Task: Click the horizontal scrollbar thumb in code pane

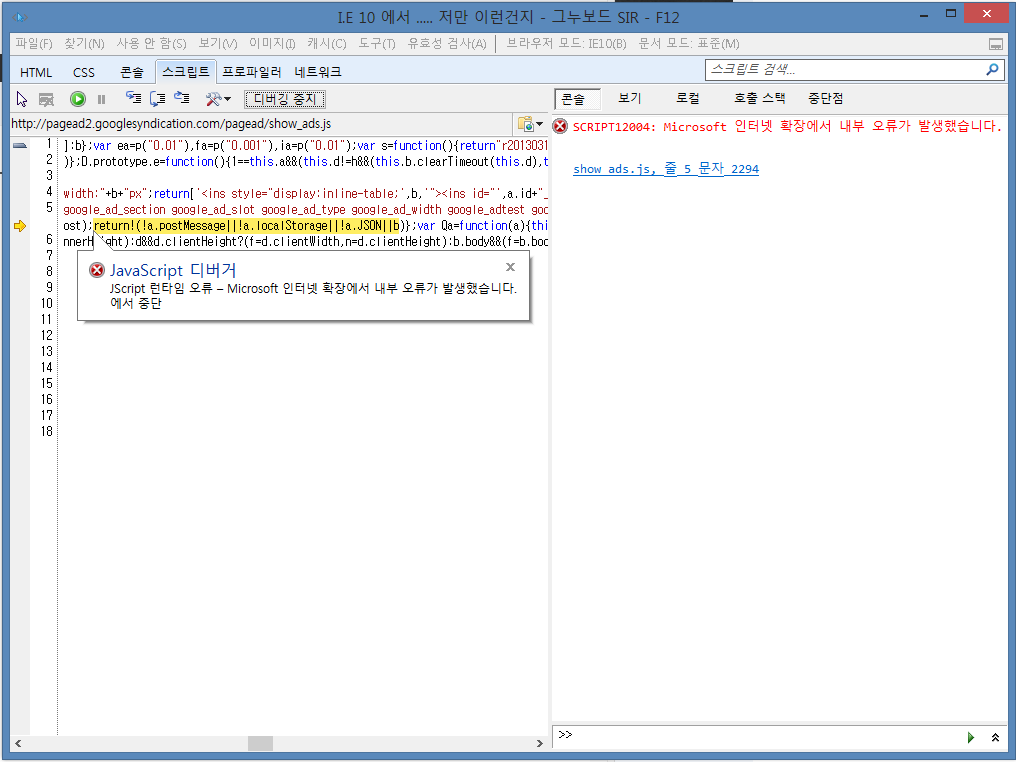Action: (260, 743)
